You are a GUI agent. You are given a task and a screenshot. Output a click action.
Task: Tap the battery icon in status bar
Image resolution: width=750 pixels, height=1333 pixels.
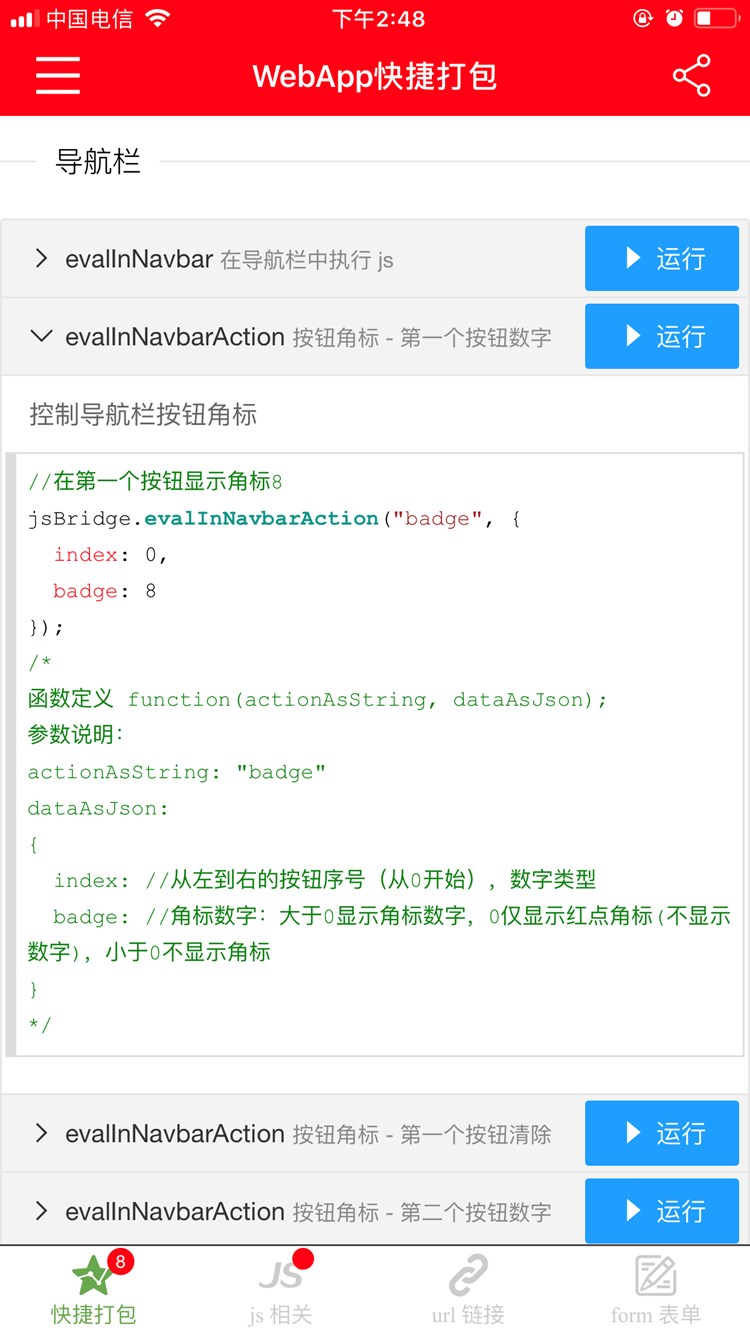point(717,18)
